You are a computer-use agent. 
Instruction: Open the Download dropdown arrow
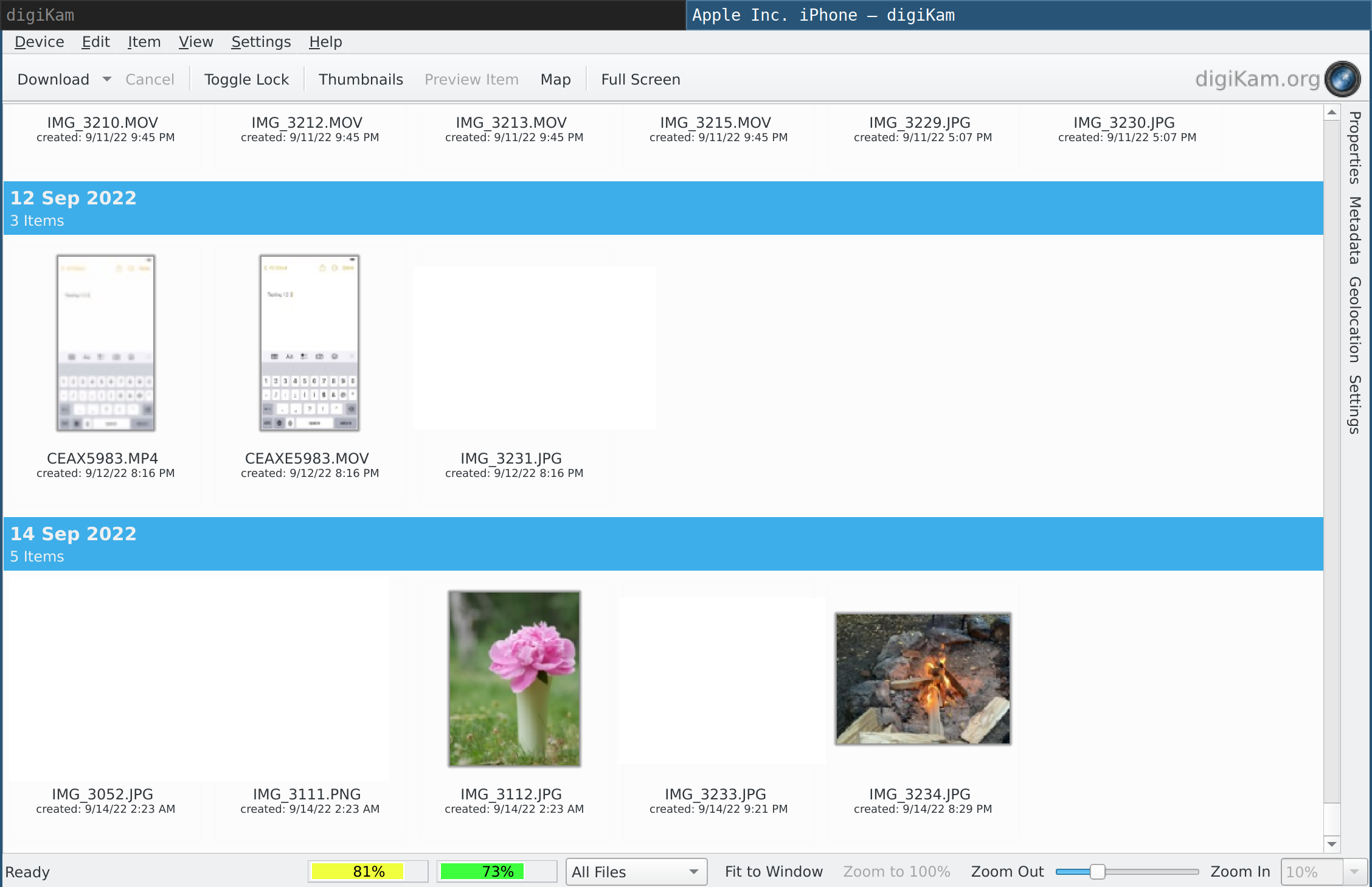click(x=107, y=79)
